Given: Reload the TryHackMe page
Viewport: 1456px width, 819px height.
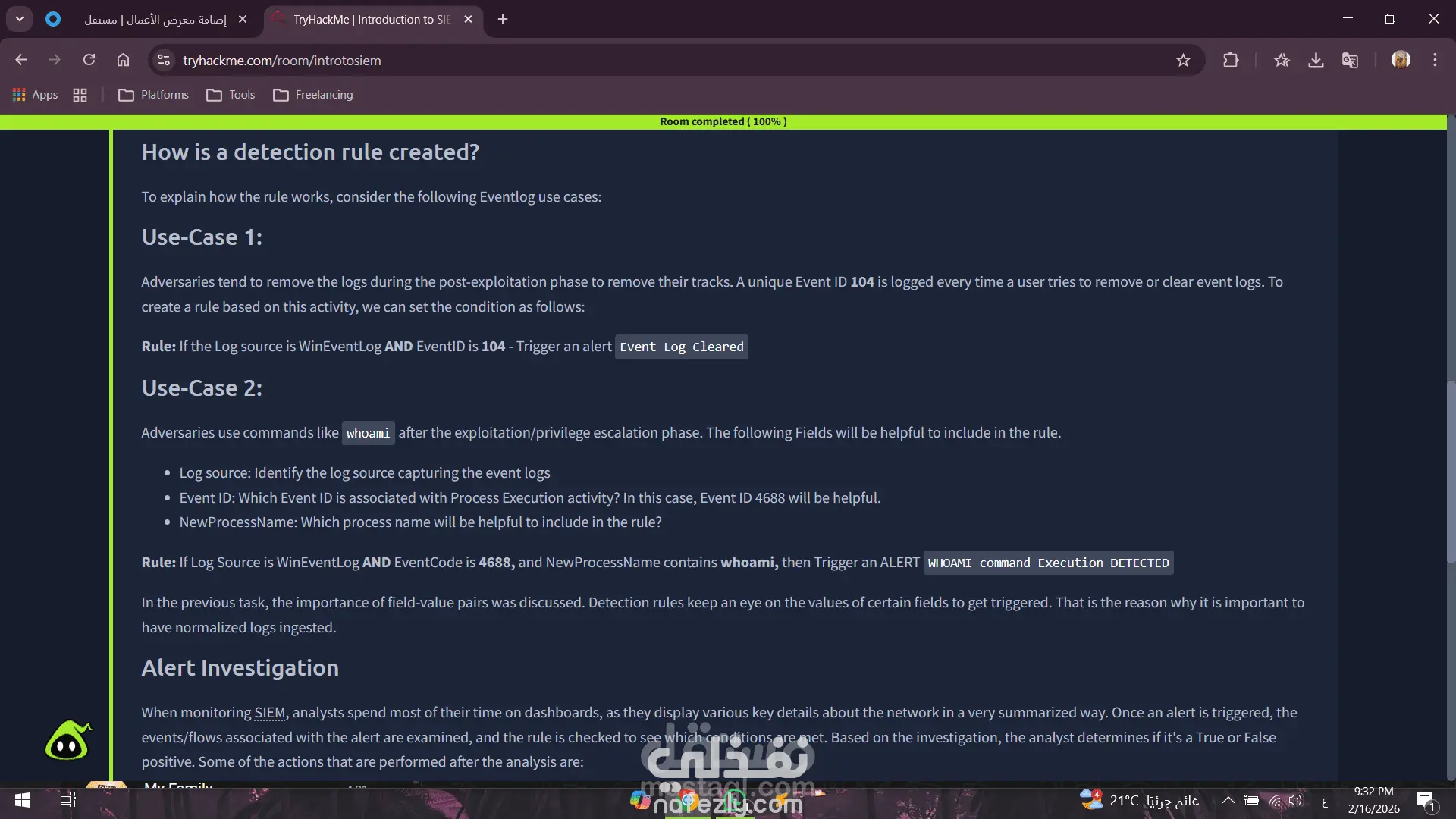Looking at the screenshot, I should (x=89, y=60).
